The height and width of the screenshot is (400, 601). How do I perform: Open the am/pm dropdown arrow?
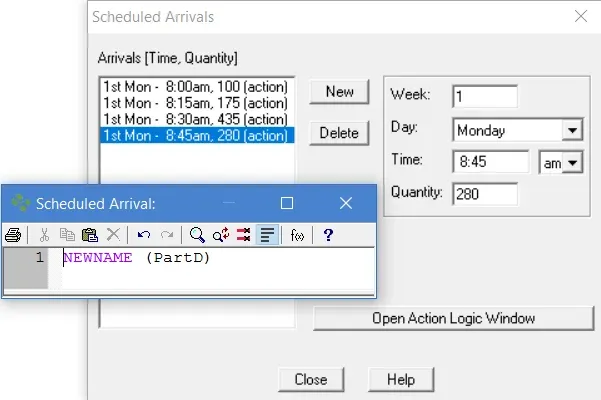(x=572, y=163)
